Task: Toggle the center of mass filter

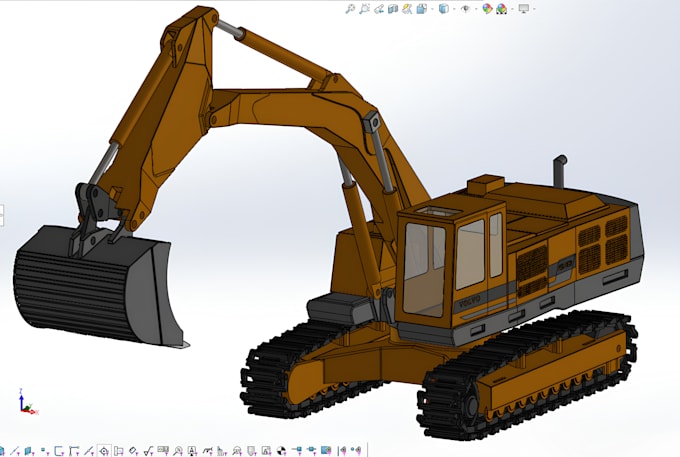Action: pos(281,451)
